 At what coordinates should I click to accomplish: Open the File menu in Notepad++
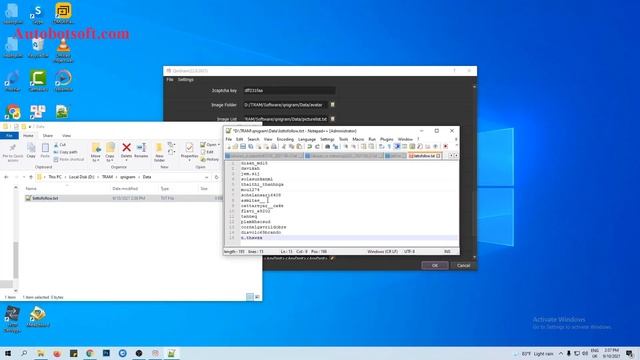[x=229, y=140]
